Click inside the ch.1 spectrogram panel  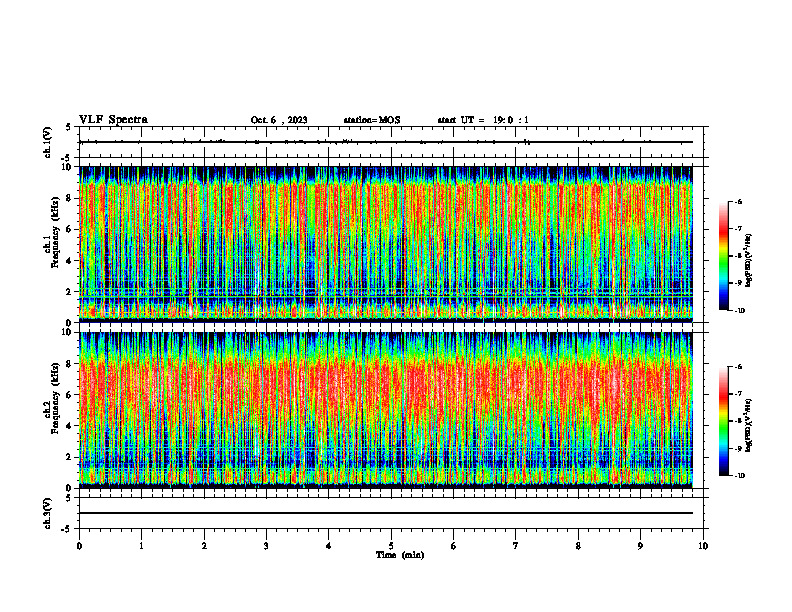coord(386,244)
